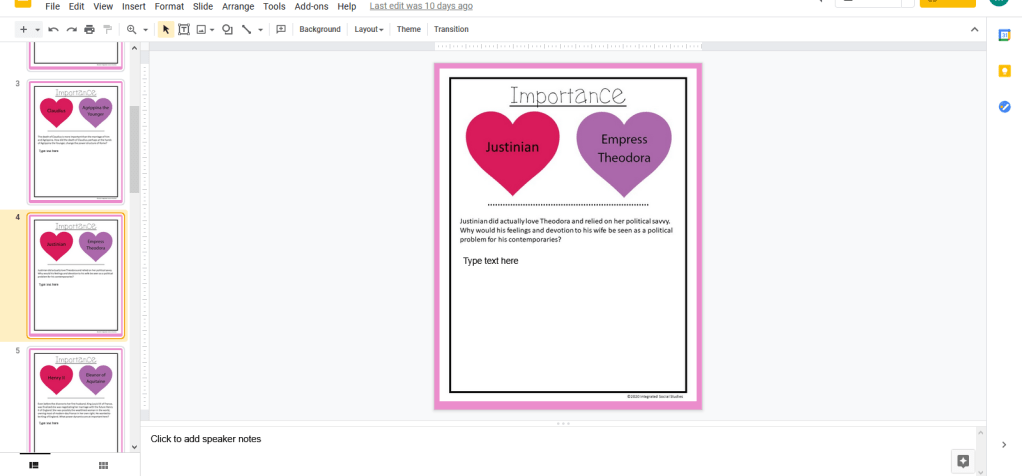Click the Background button
Viewport: 1022px width, 476px height.
pyautogui.click(x=320, y=30)
